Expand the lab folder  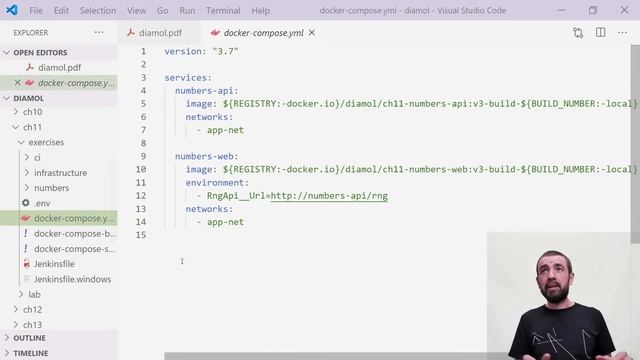click(34, 294)
